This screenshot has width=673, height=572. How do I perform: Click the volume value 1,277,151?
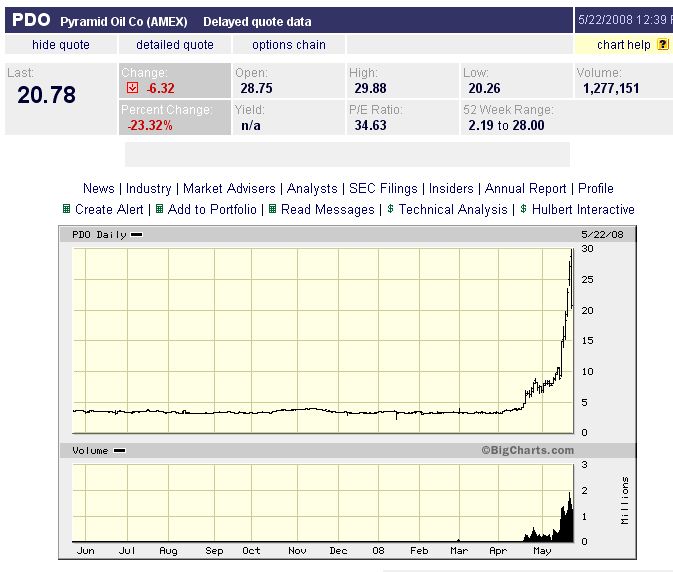(x=611, y=88)
